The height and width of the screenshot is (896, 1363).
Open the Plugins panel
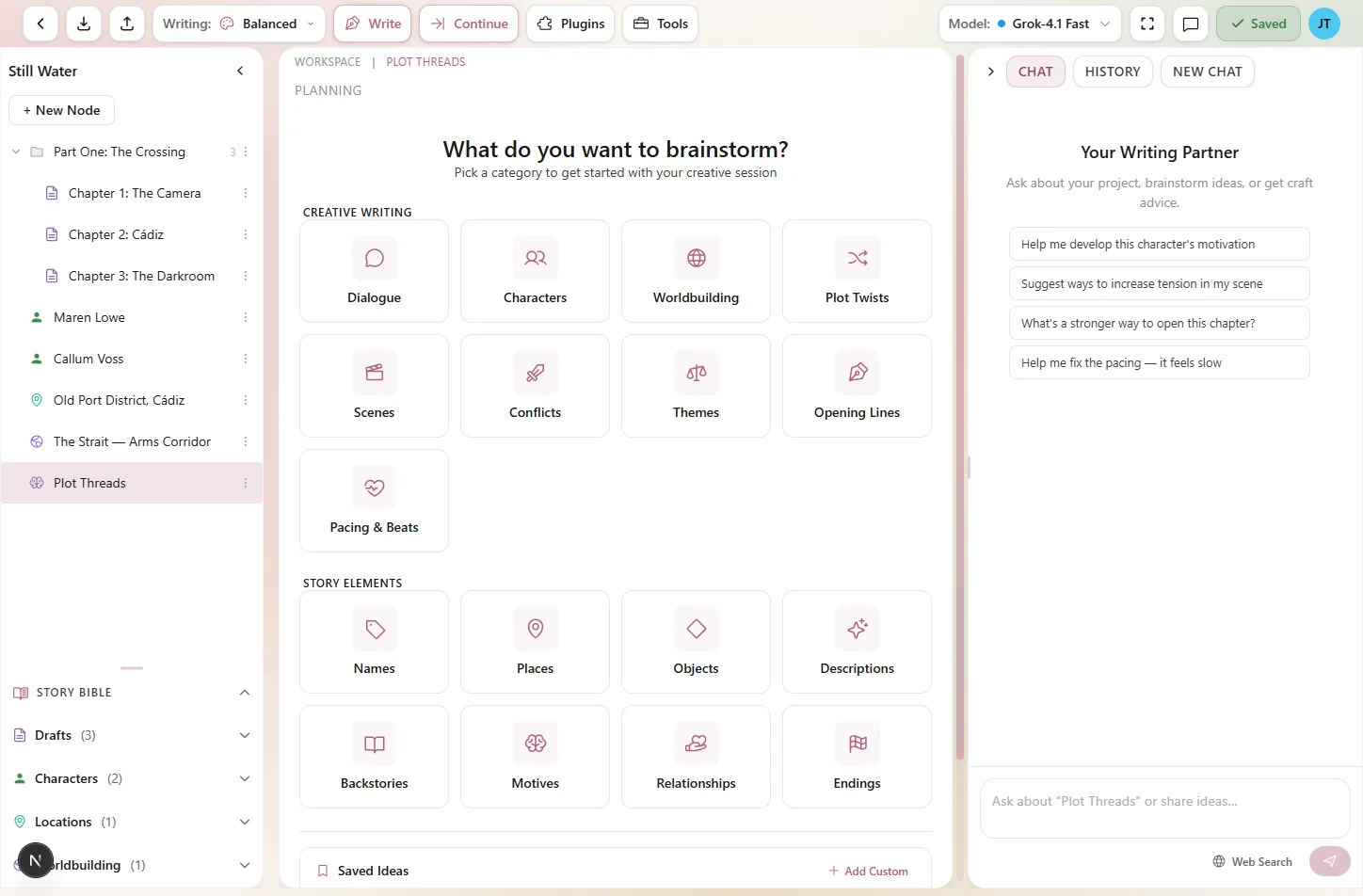[569, 24]
